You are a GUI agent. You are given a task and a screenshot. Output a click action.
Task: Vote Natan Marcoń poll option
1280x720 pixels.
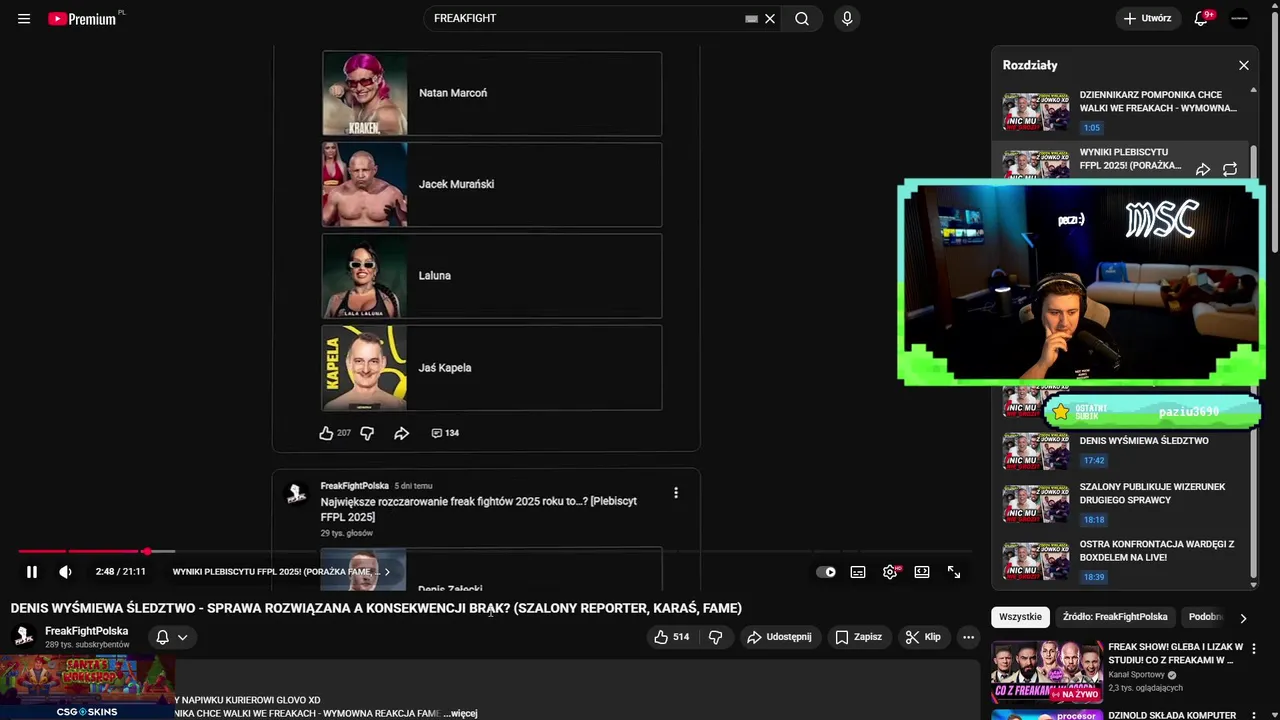coord(492,93)
